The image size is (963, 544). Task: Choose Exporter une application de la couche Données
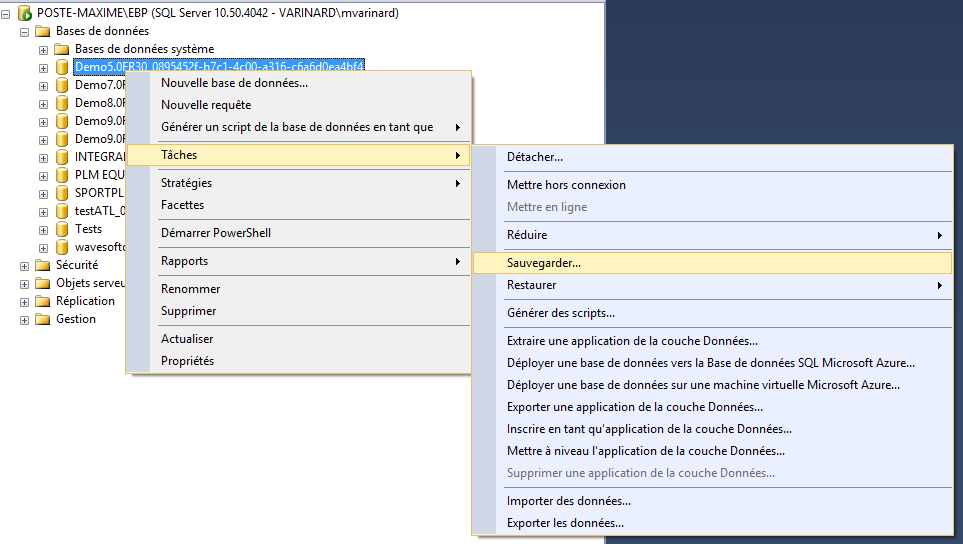[x=712, y=407]
